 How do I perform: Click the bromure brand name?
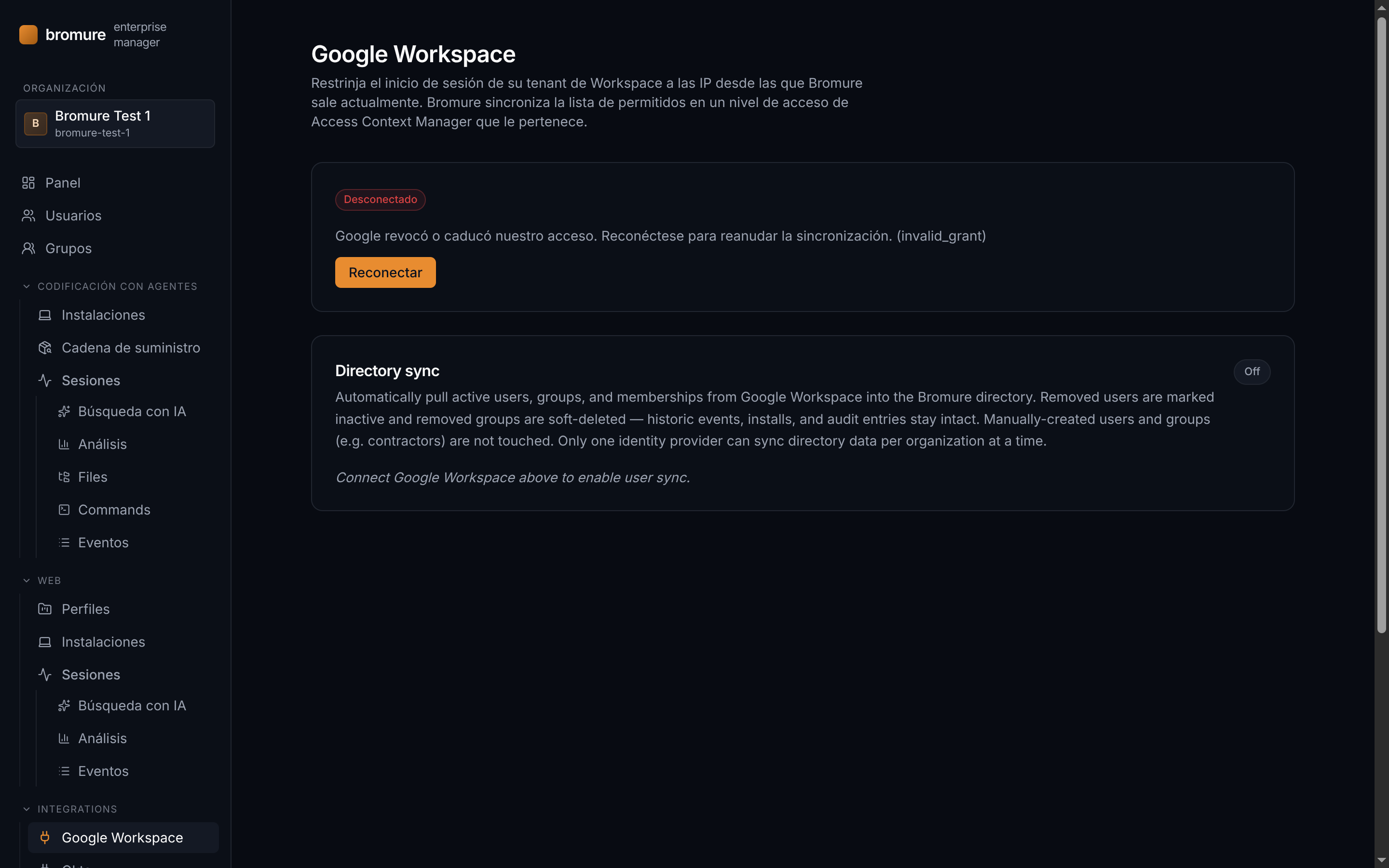(75, 34)
